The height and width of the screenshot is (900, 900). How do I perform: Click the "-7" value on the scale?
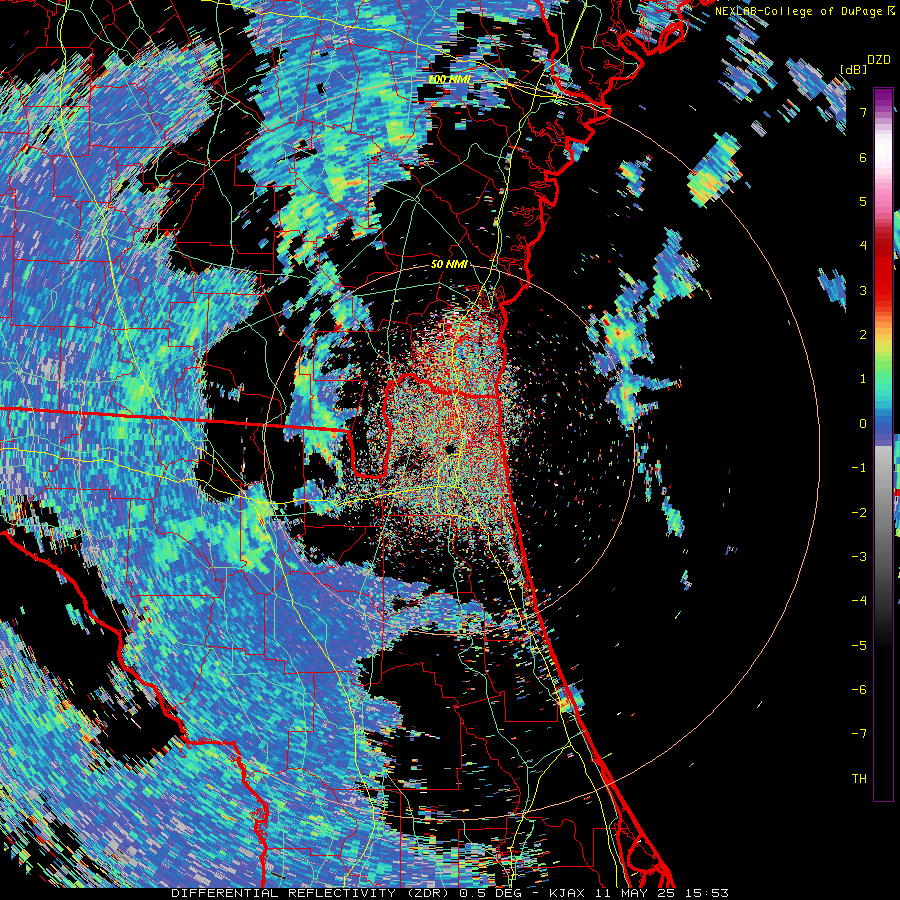point(859,734)
